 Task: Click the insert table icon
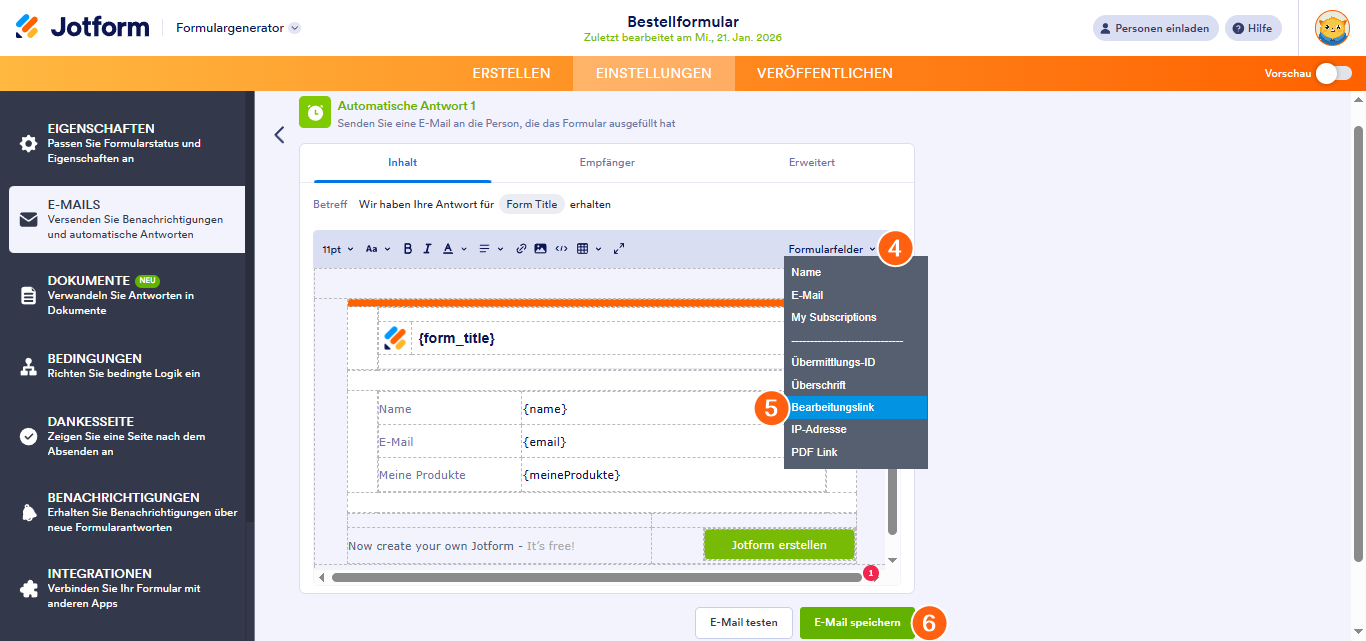pos(583,249)
